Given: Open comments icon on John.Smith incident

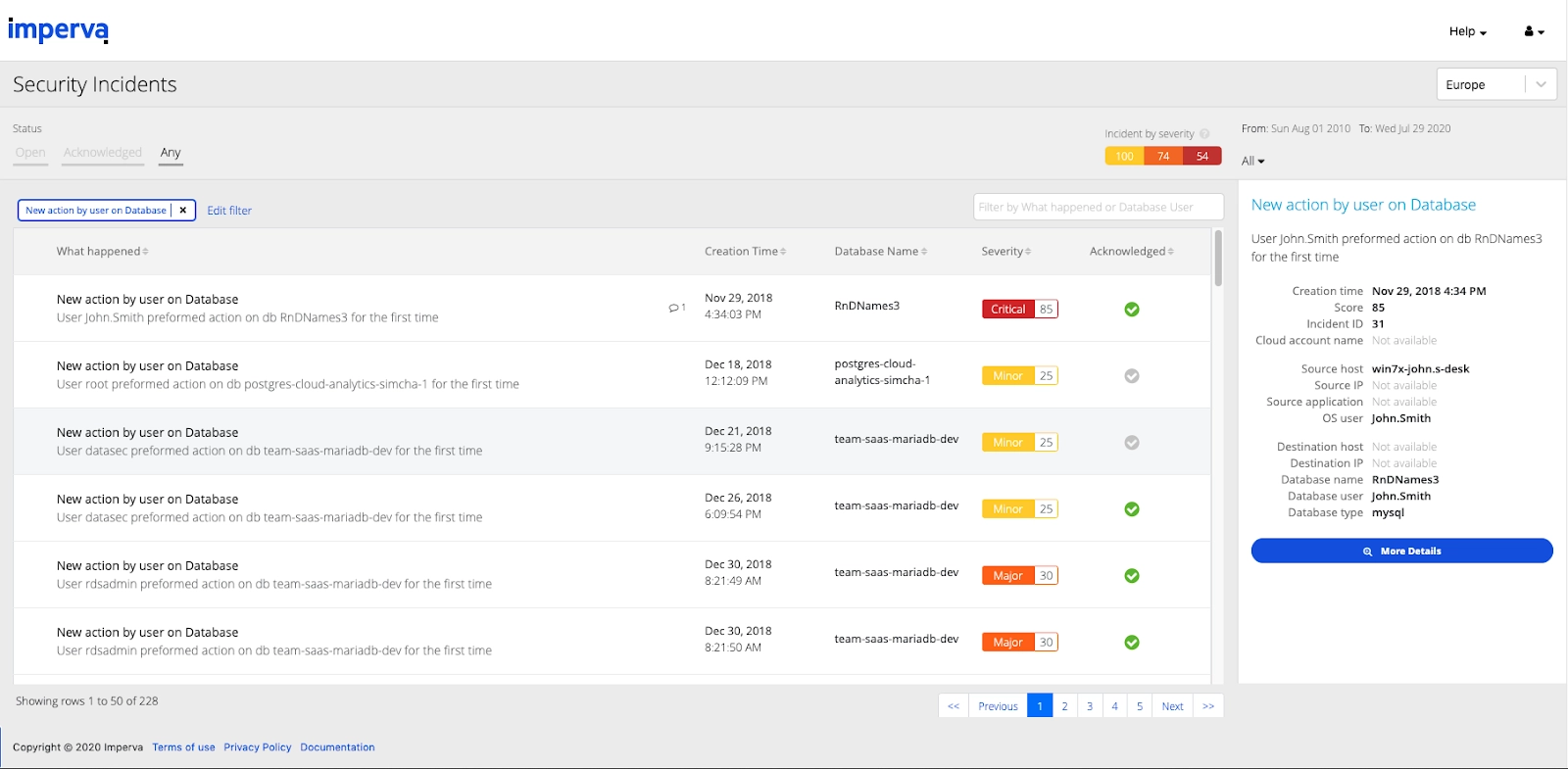Looking at the screenshot, I should tap(676, 308).
